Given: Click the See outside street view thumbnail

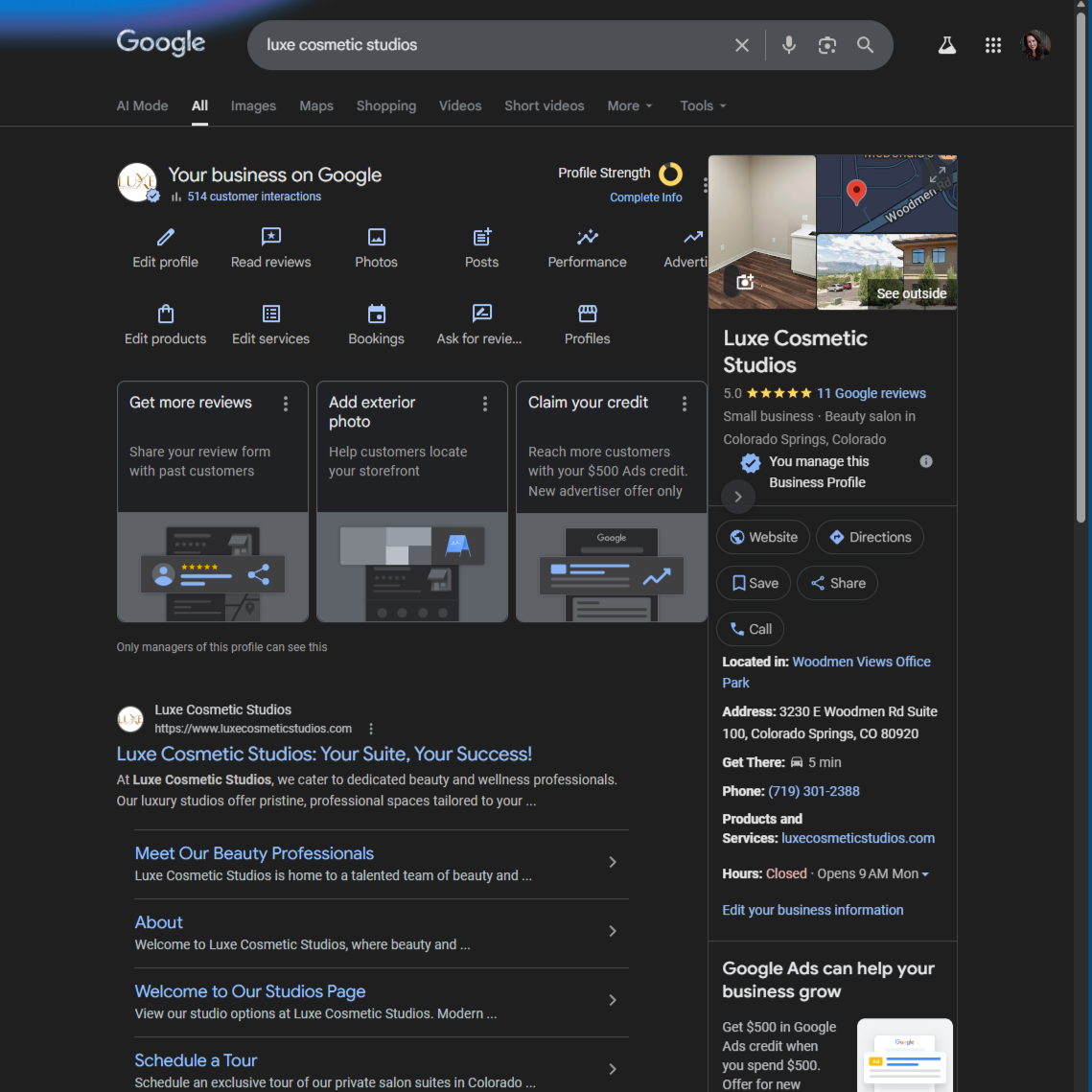Looking at the screenshot, I should (x=887, y=272).
